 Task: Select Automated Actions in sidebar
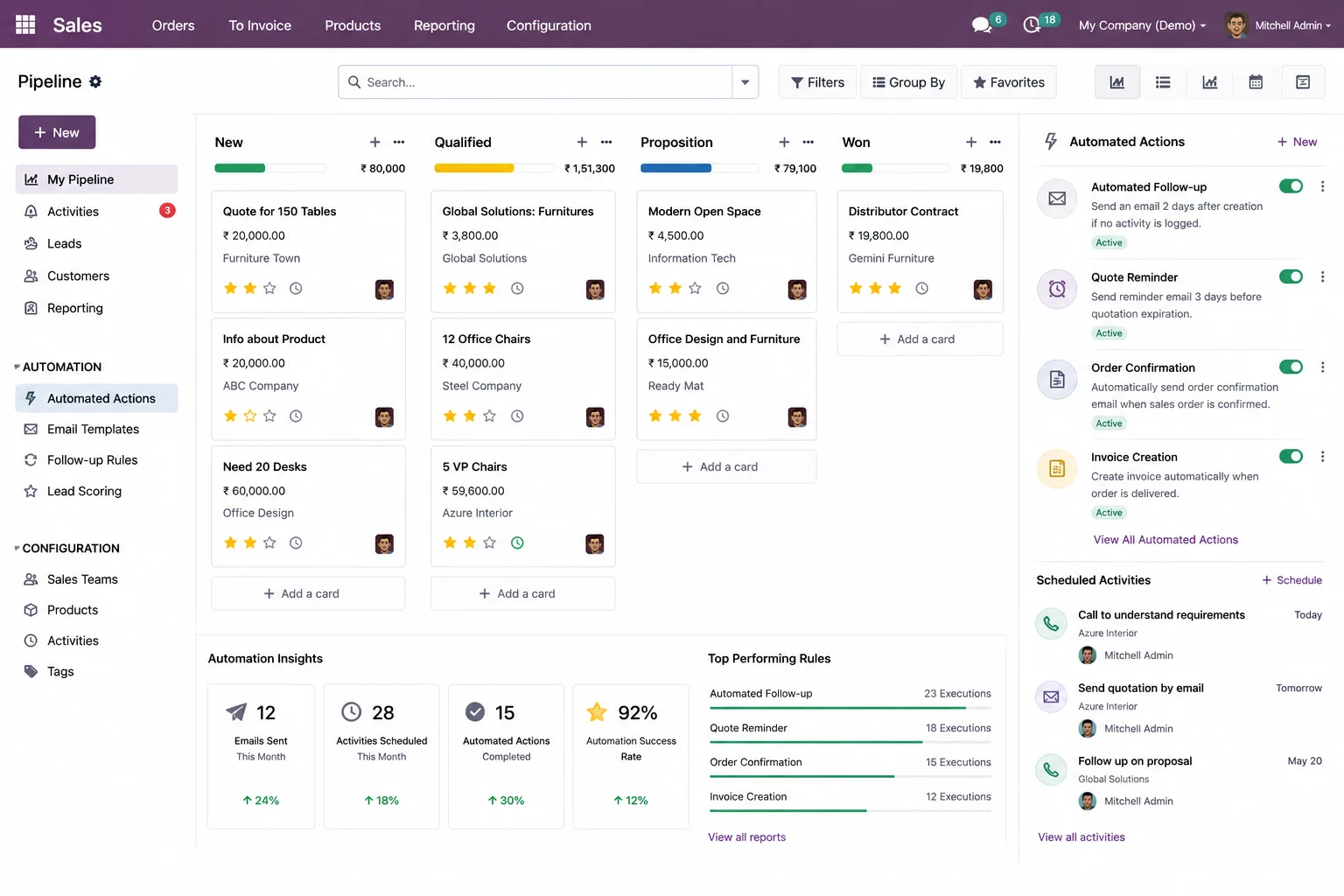point(96,398)
